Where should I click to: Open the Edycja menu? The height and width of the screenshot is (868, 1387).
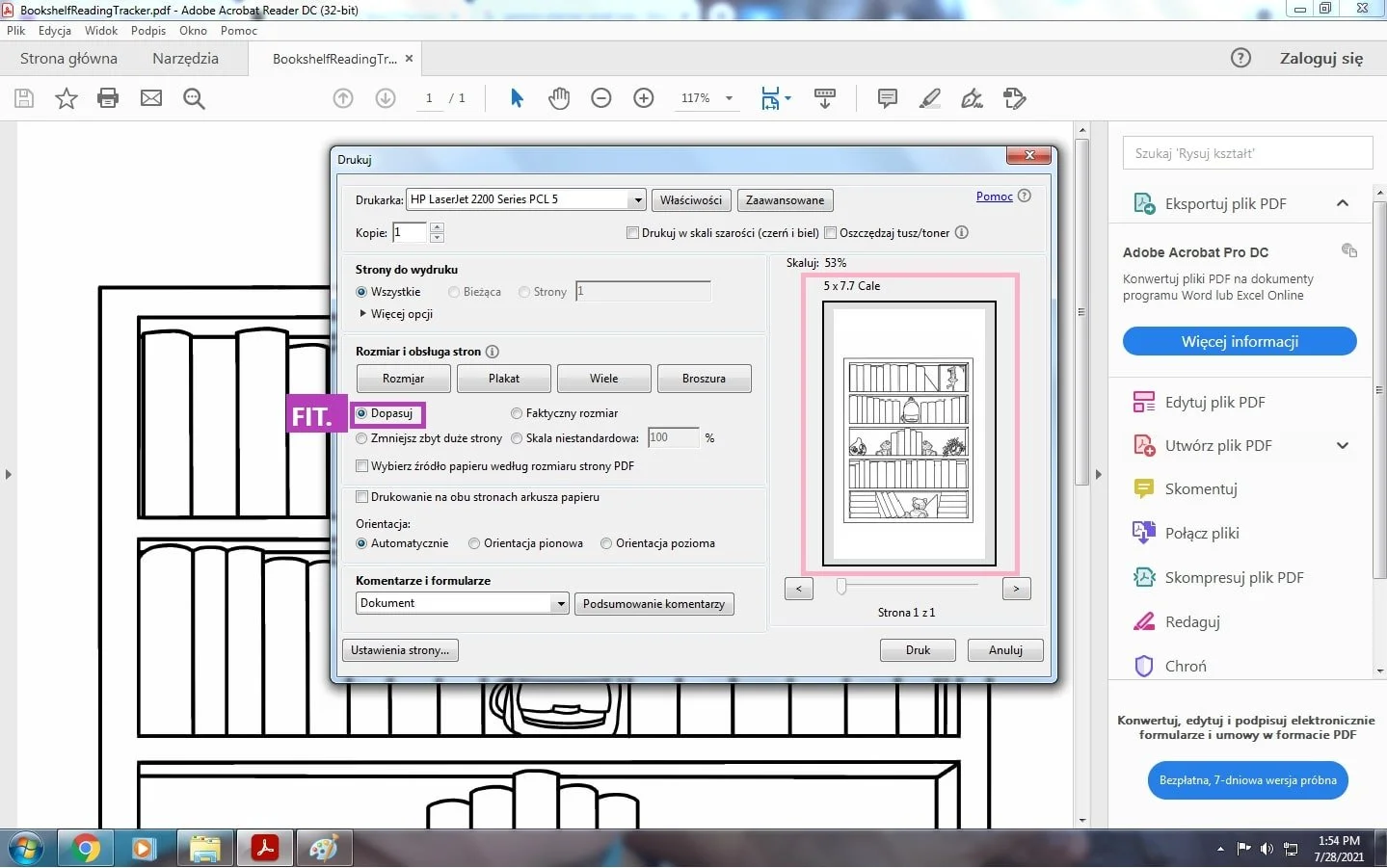pos(55,31)
